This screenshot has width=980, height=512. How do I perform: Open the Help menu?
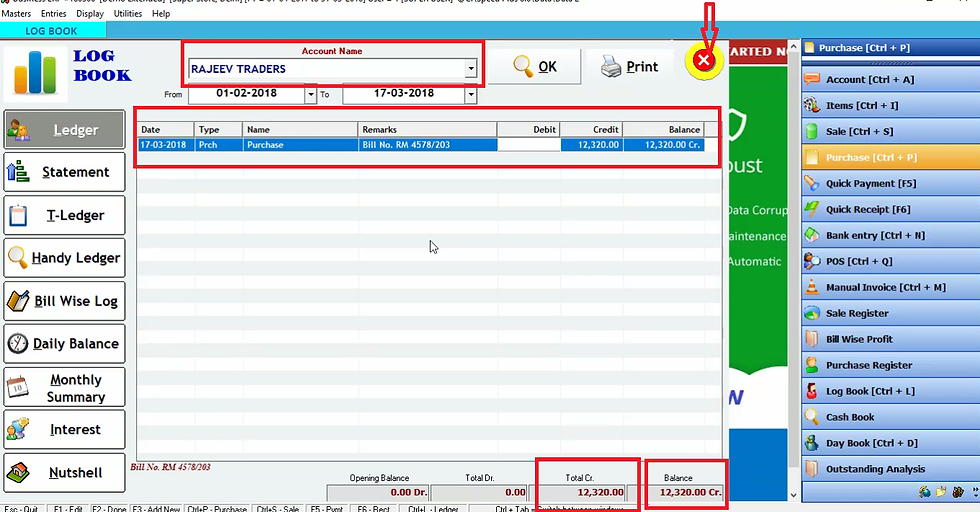tap(161, 13)
